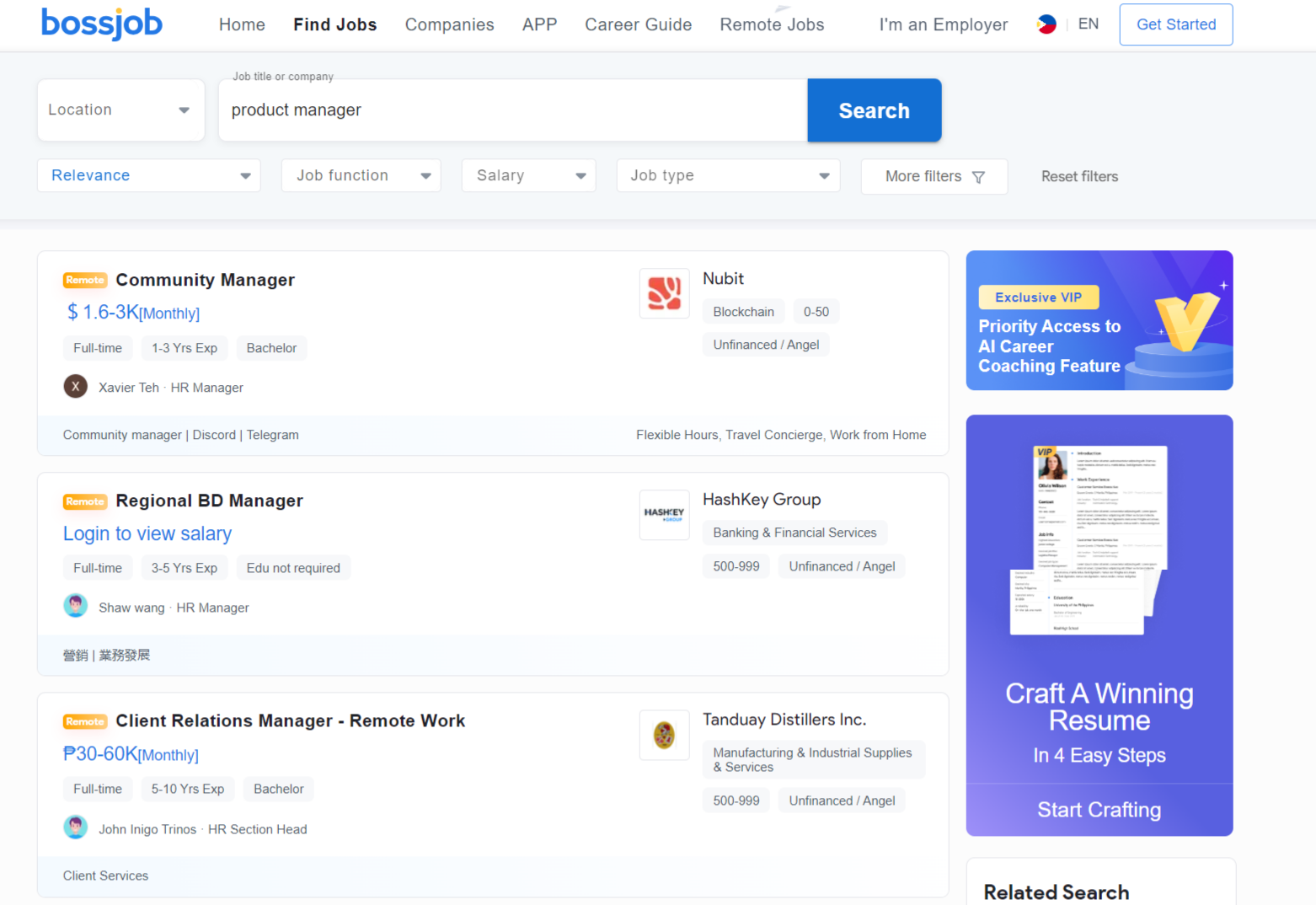View Shaw wang recruiter avatar

pyautogui.click(x=76, y=607)
